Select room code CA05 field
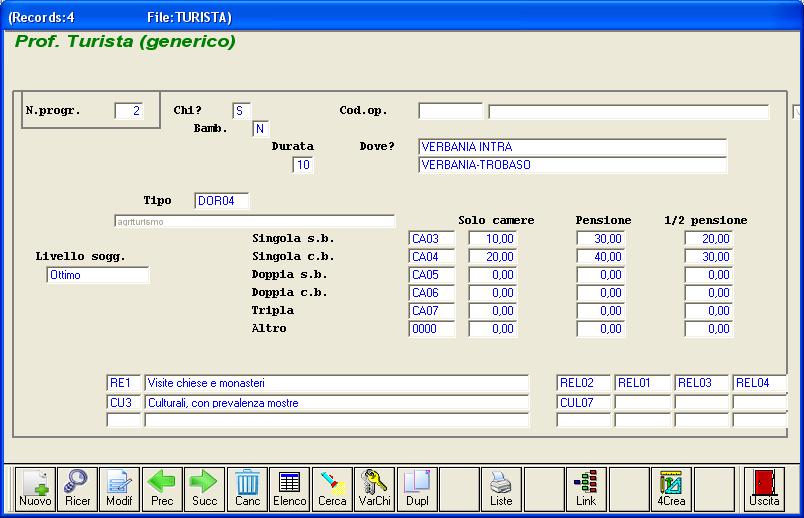Screen dimensions: 804x518 click(432, 275)
